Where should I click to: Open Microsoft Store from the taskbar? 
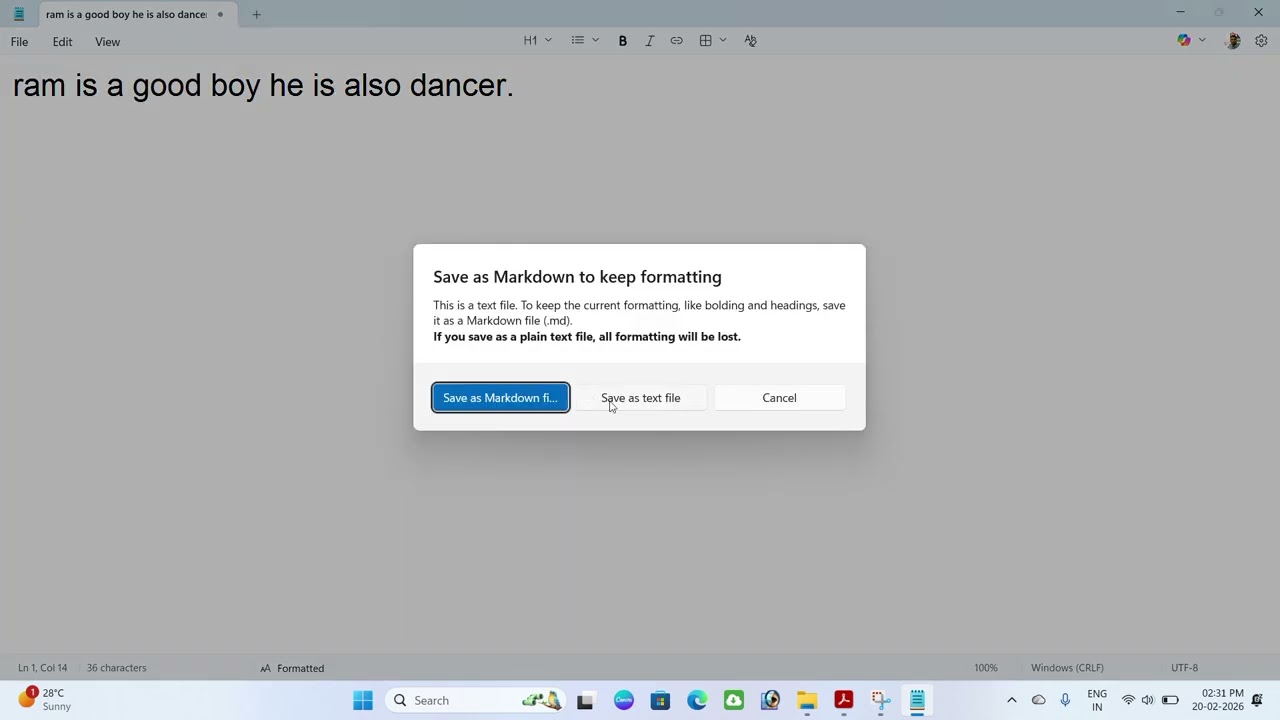pos(660,700)
